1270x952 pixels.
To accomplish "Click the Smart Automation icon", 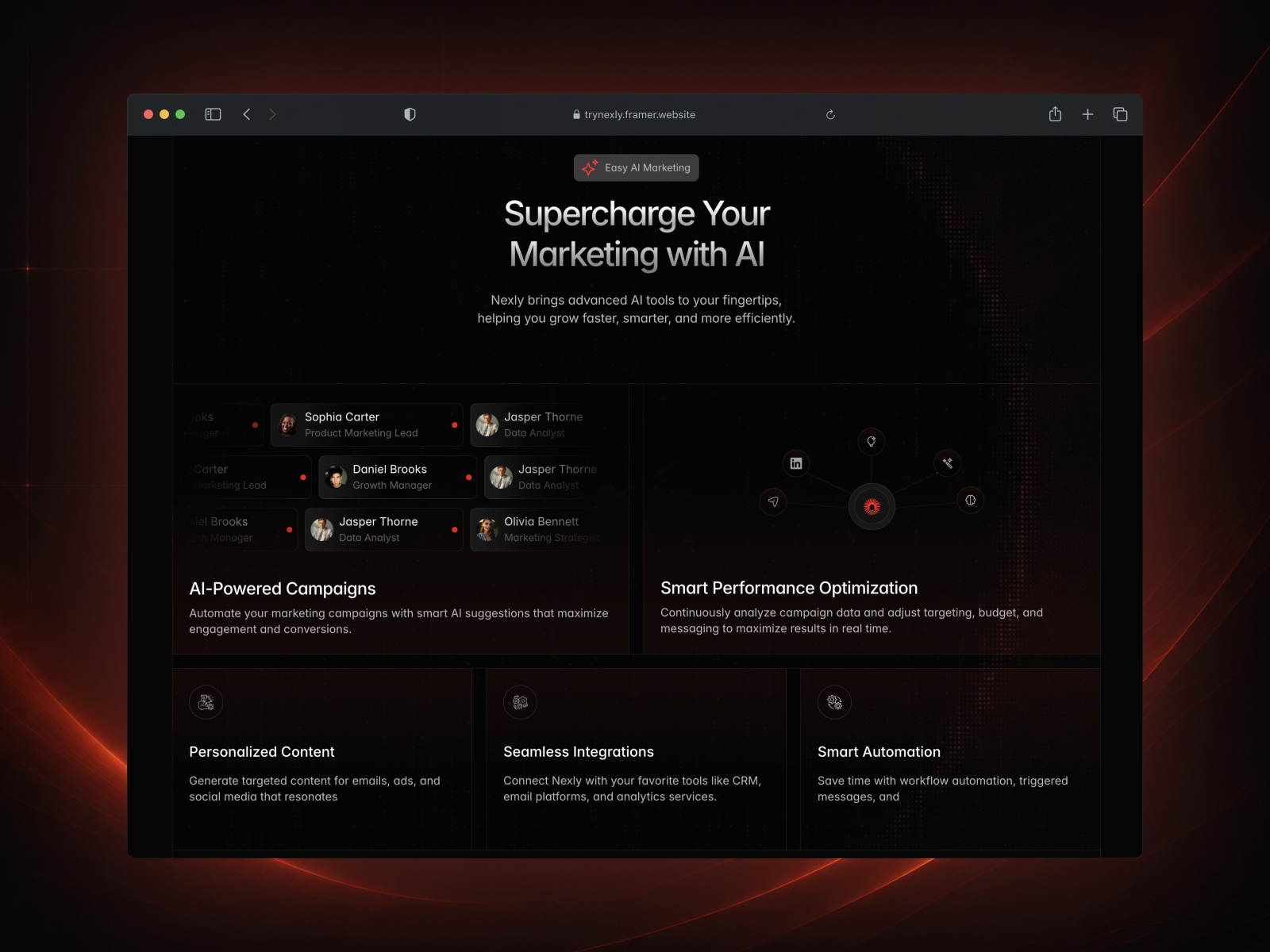I will 835,702.
